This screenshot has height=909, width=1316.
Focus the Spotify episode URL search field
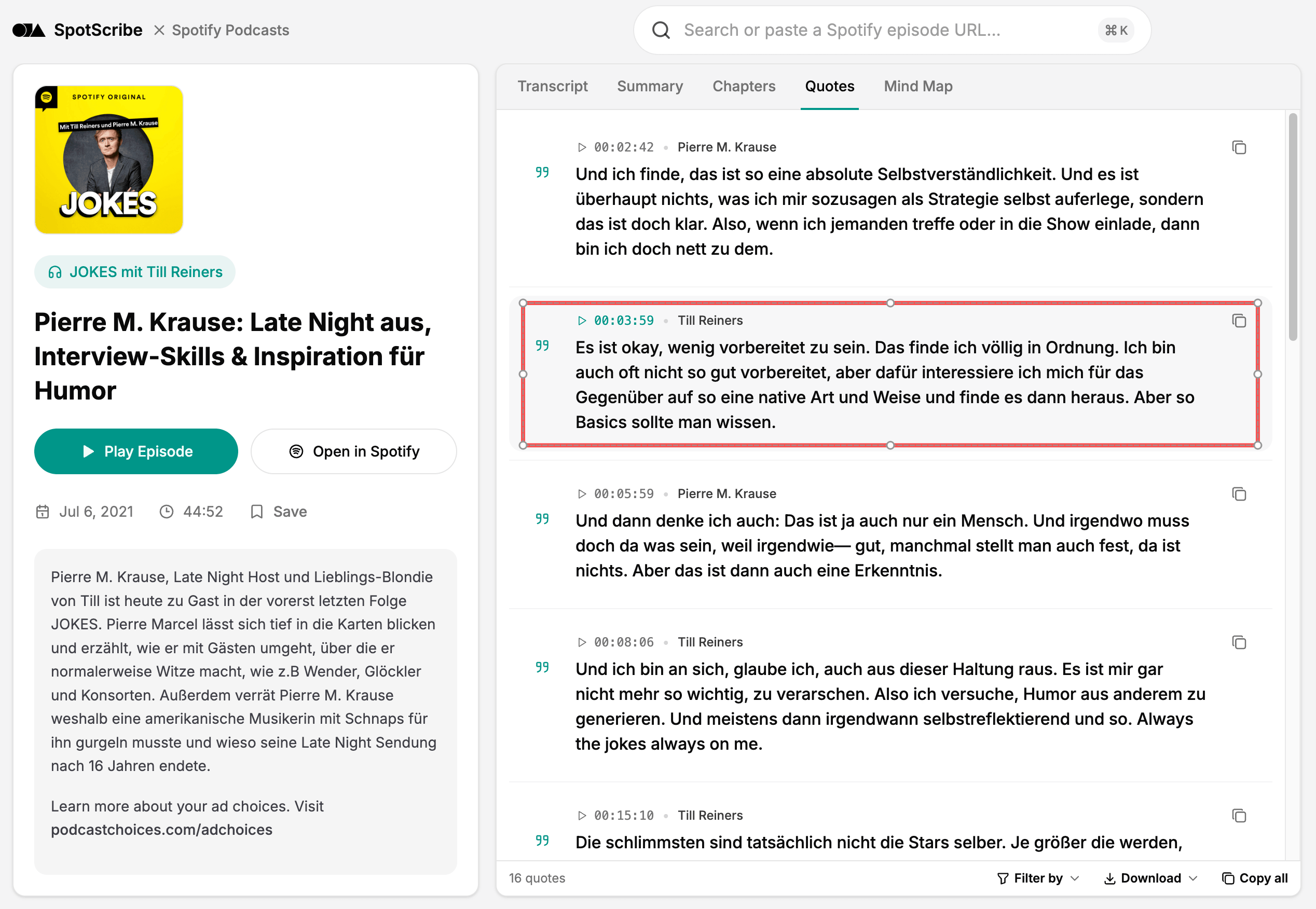pos(892,30)
